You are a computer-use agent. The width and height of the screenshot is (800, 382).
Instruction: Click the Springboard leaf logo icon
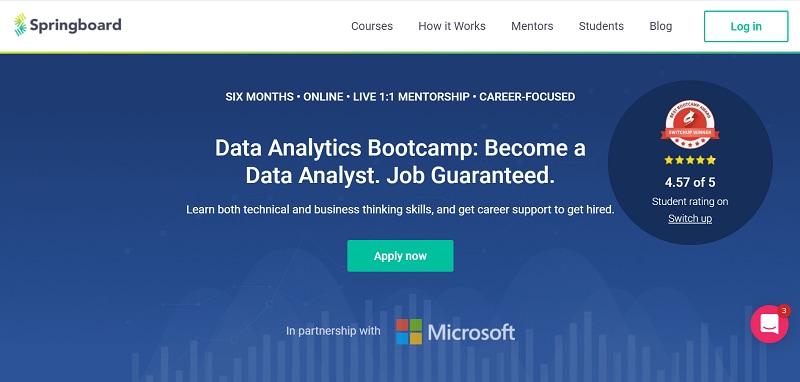(20, 25)
